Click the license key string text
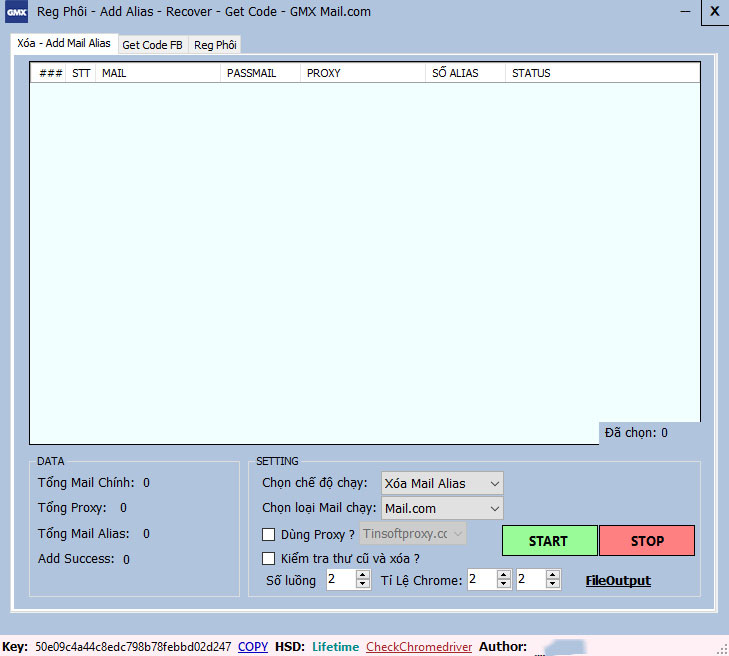The image size is (729, 656). 133,647
